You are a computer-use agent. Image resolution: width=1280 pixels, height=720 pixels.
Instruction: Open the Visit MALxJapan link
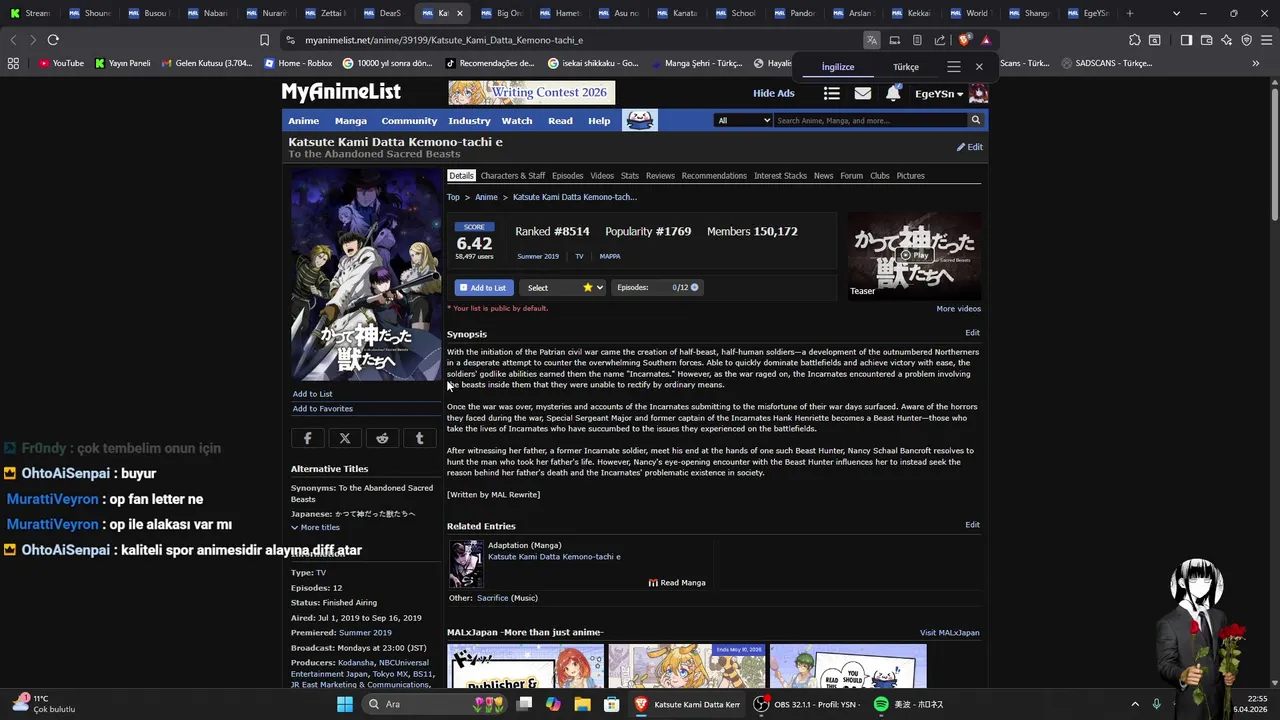pyautogui.click(x=950, y=633)
